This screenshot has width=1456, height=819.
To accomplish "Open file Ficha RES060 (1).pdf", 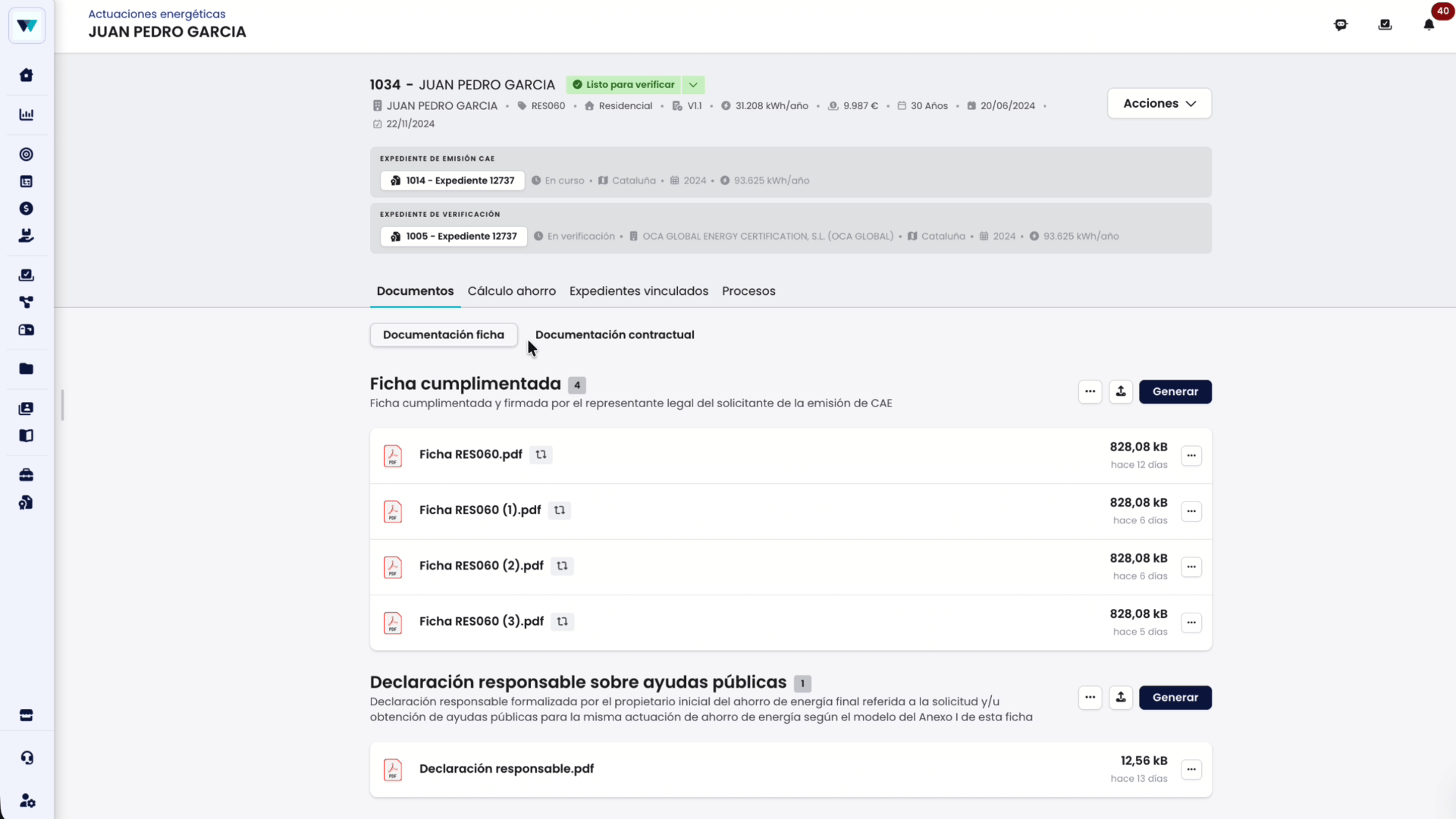I will [480, 510].
